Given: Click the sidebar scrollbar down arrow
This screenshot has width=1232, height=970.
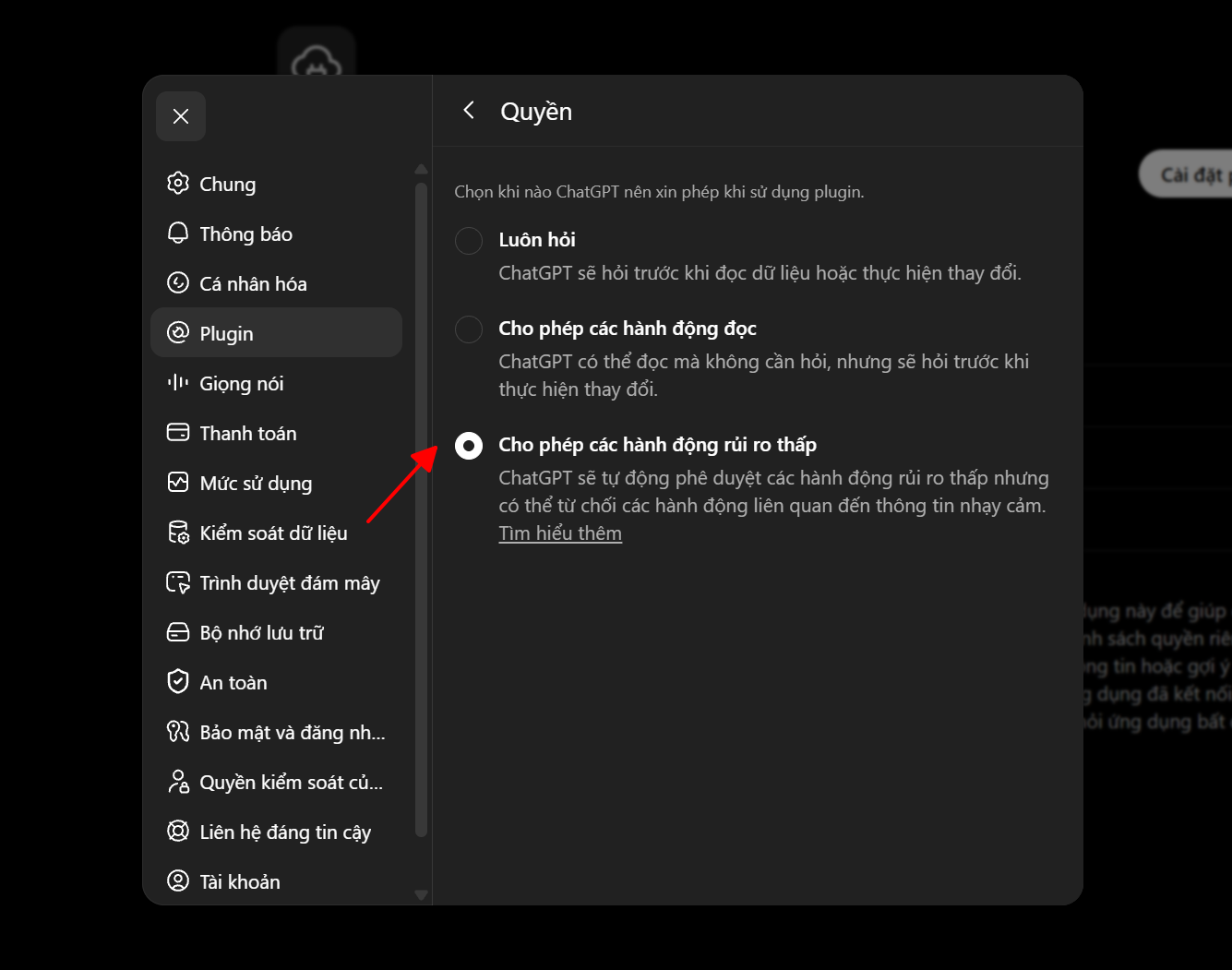Looking at the screenshot, I should pyautogui.click(x=421, y=894).
